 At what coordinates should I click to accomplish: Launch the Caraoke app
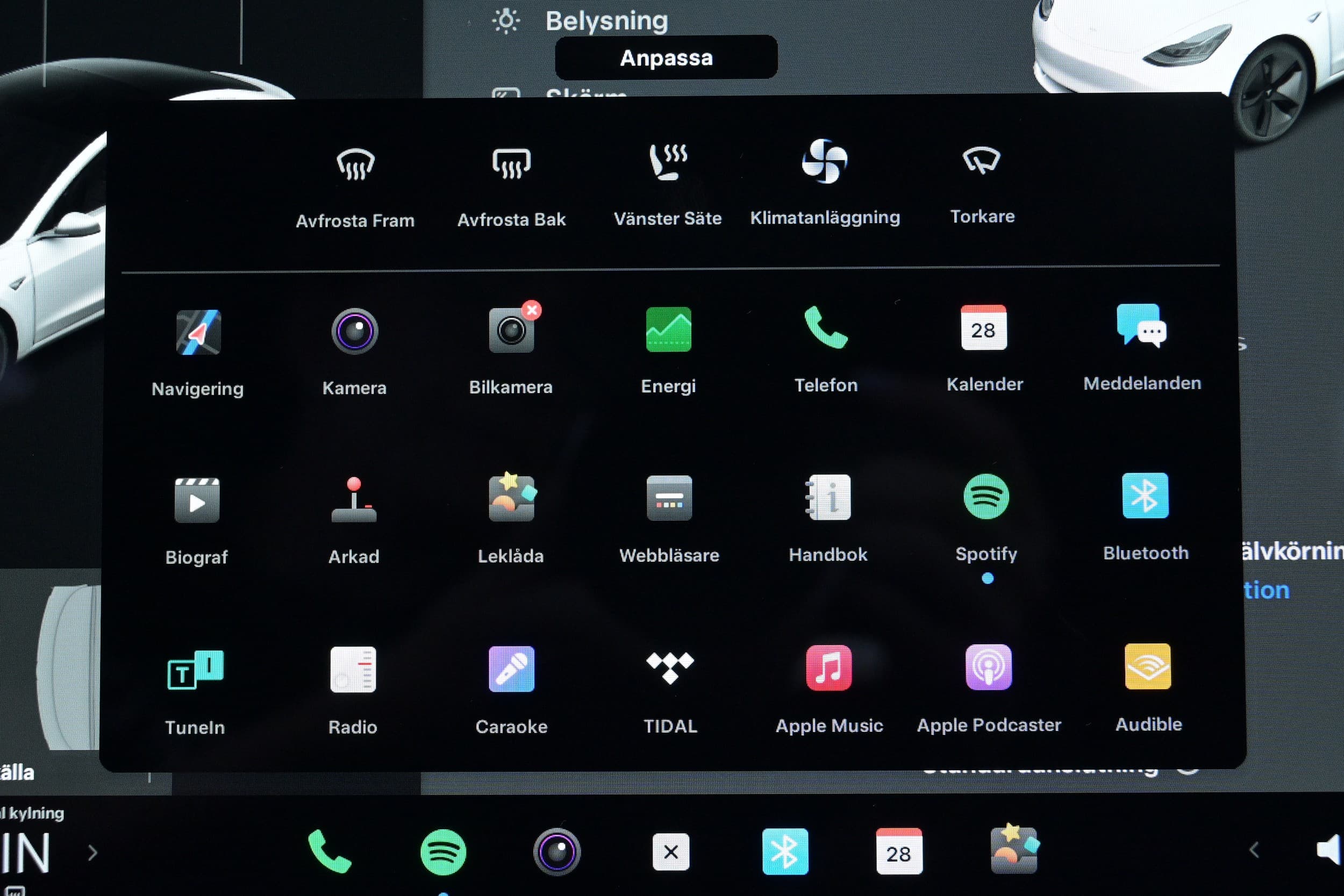tap(511, 669)
